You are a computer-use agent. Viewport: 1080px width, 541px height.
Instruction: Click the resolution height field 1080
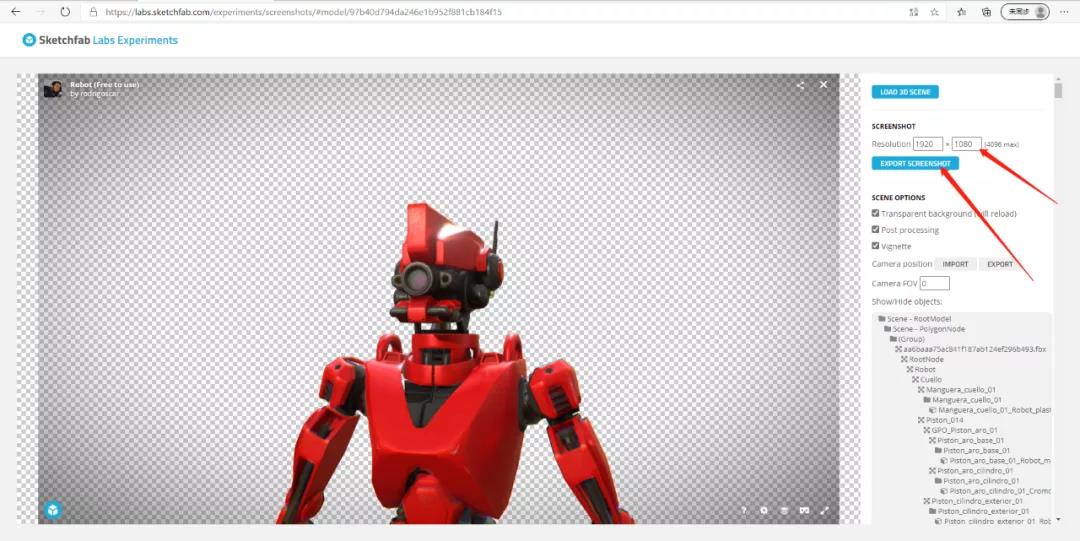(x=966, y=144)
